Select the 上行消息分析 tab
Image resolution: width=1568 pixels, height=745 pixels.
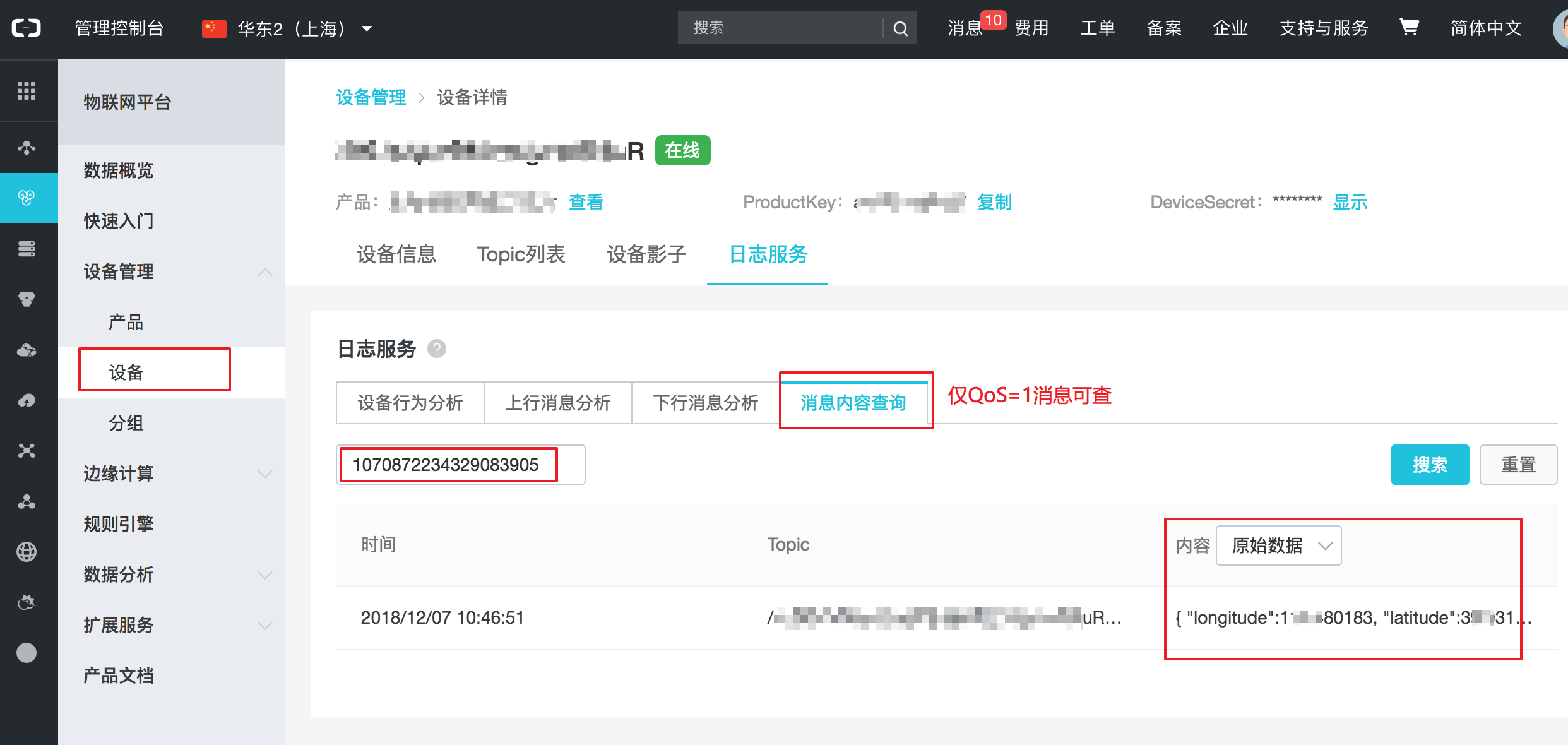(557, 403)
